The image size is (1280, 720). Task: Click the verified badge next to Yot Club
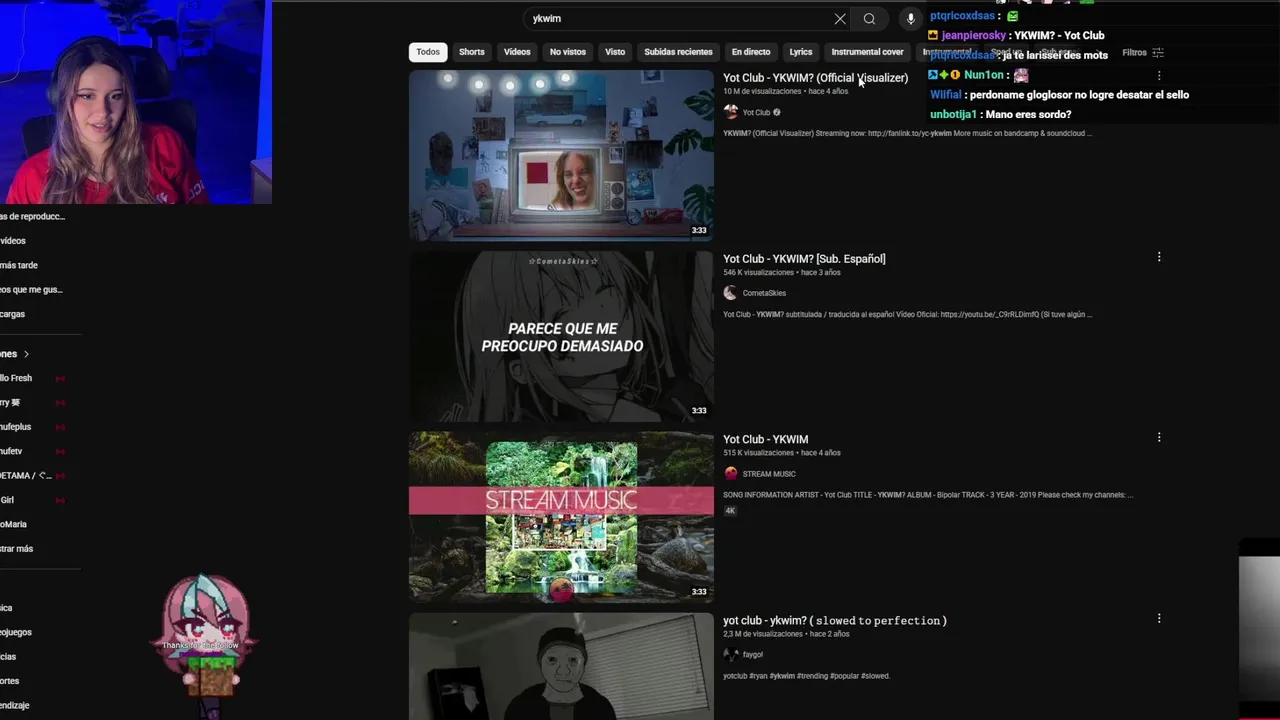(776, 112)
